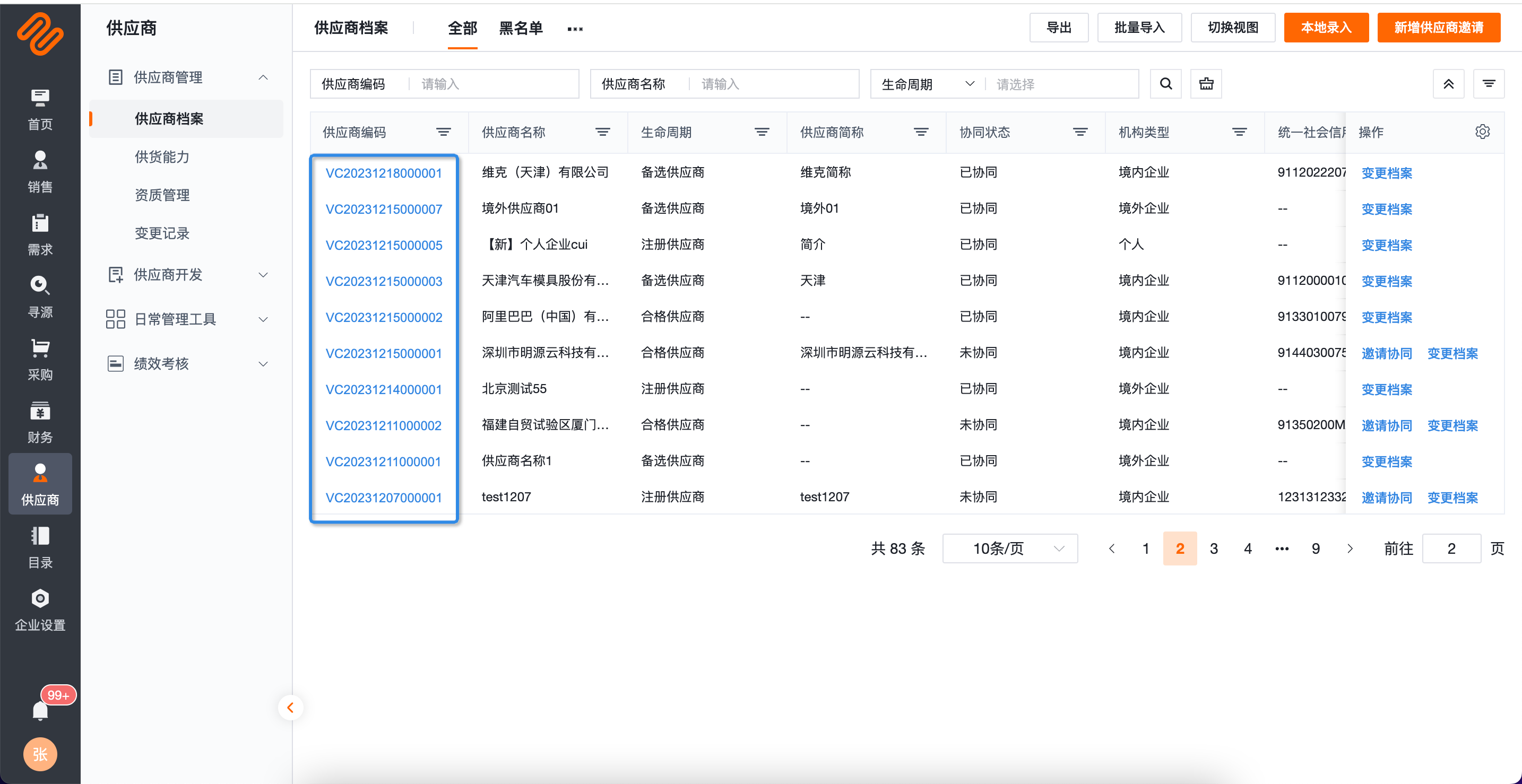The width and height of the screenshot is (1522, 784).
Task: Open the 财务 finance sidebar icon
Action: [x=40, y=423]
